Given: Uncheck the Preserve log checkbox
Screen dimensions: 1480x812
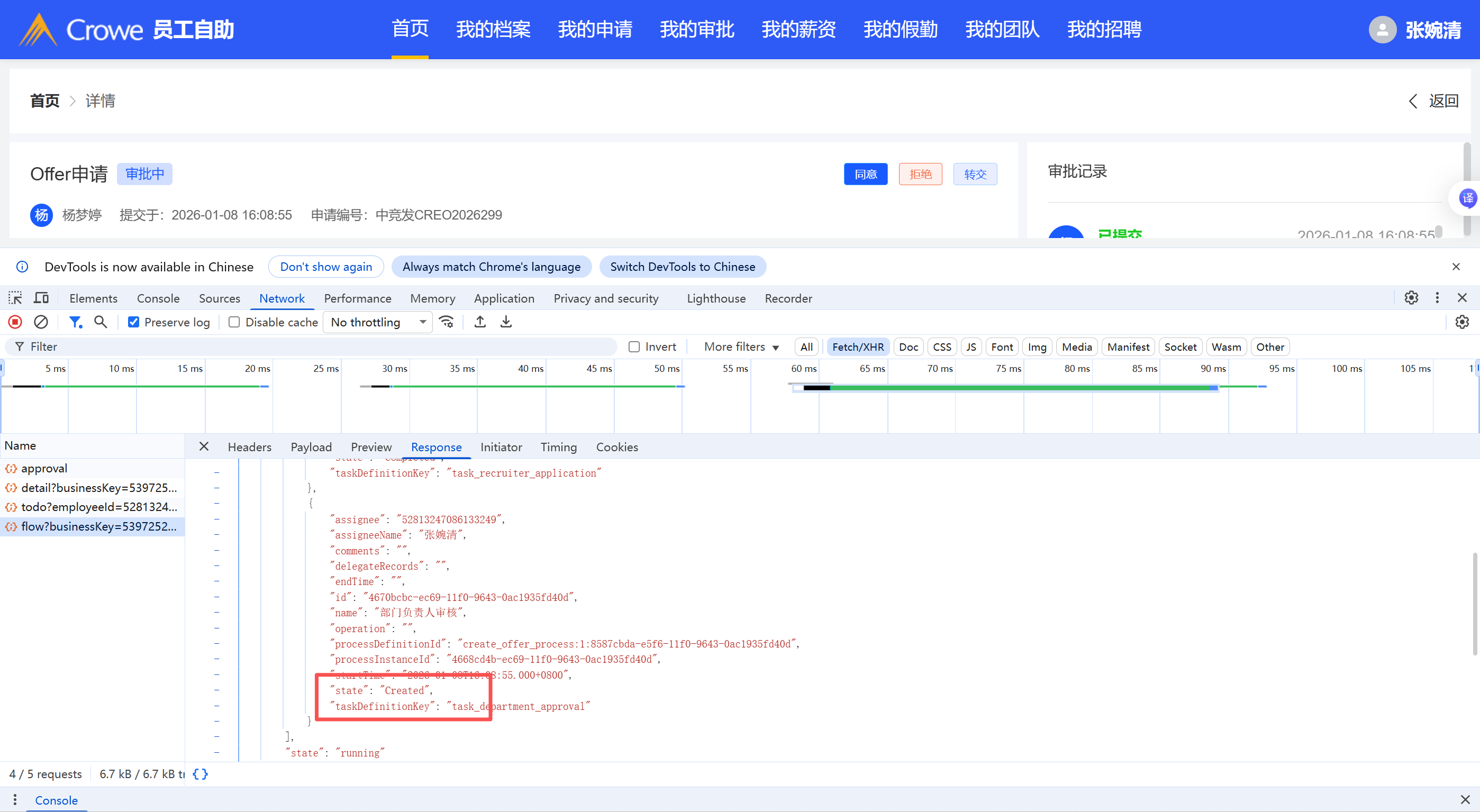Looking at the screenshot, I should [133, 322].
